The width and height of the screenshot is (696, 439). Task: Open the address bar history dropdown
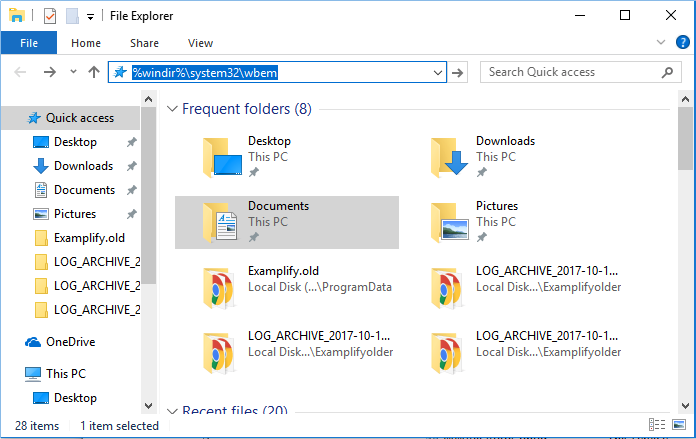point(437,72)
